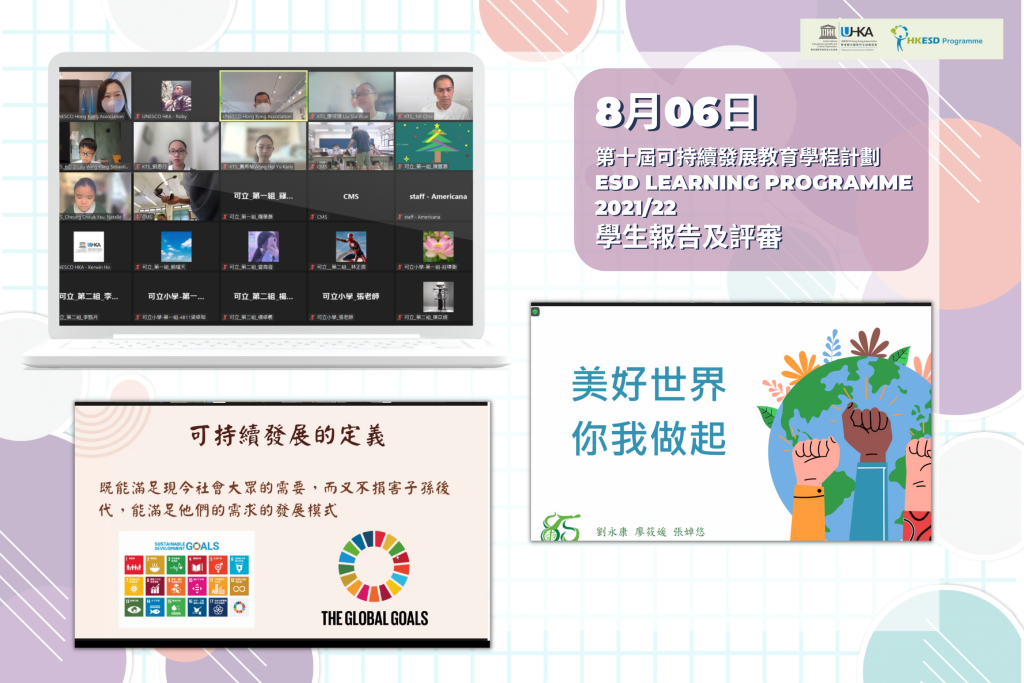
Task: Click the green 85 emblem on the slide
Action: click(x=560, y=527)
